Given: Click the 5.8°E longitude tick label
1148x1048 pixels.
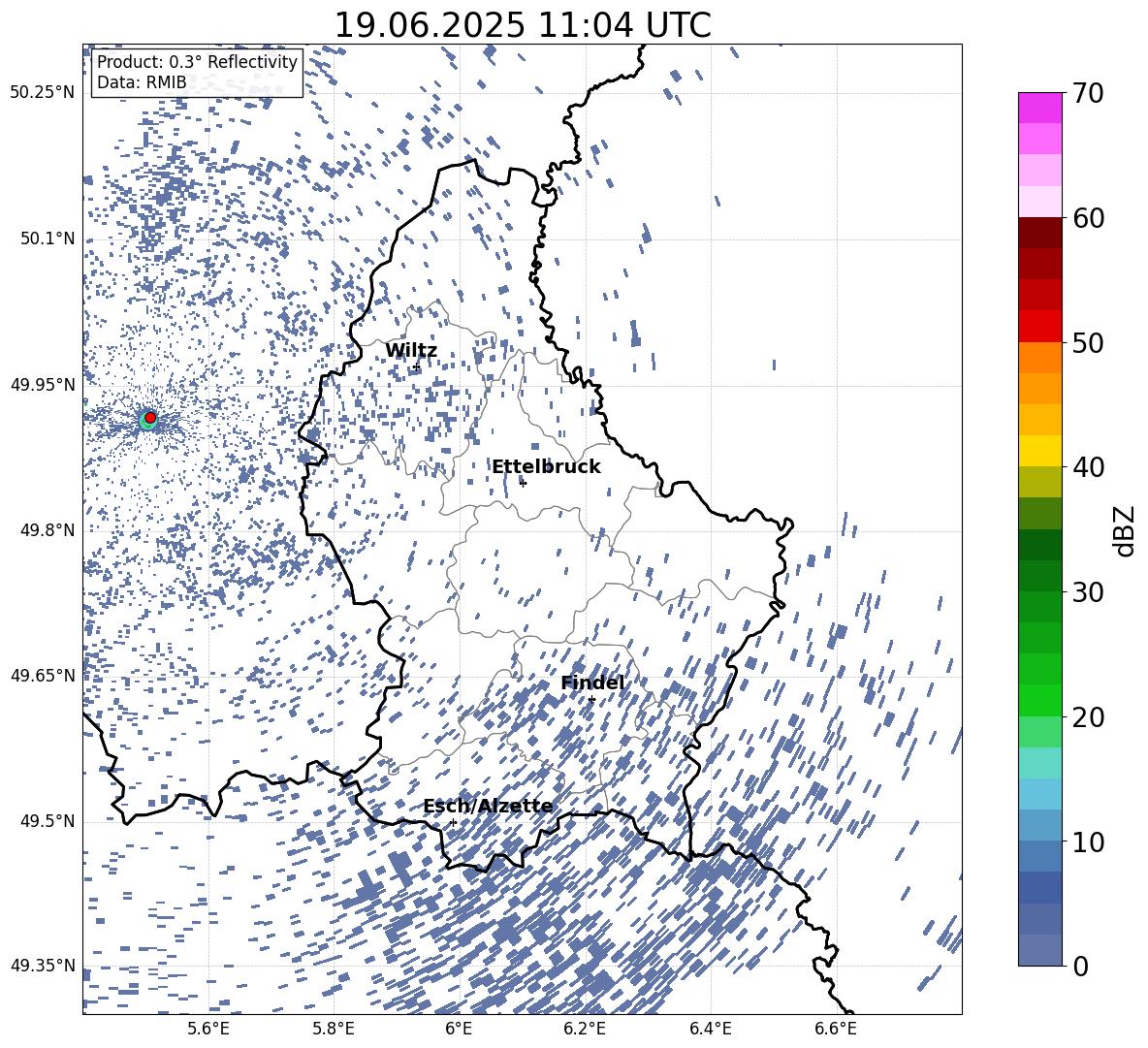Looking at the screenshot, I should coord(334,1029).
